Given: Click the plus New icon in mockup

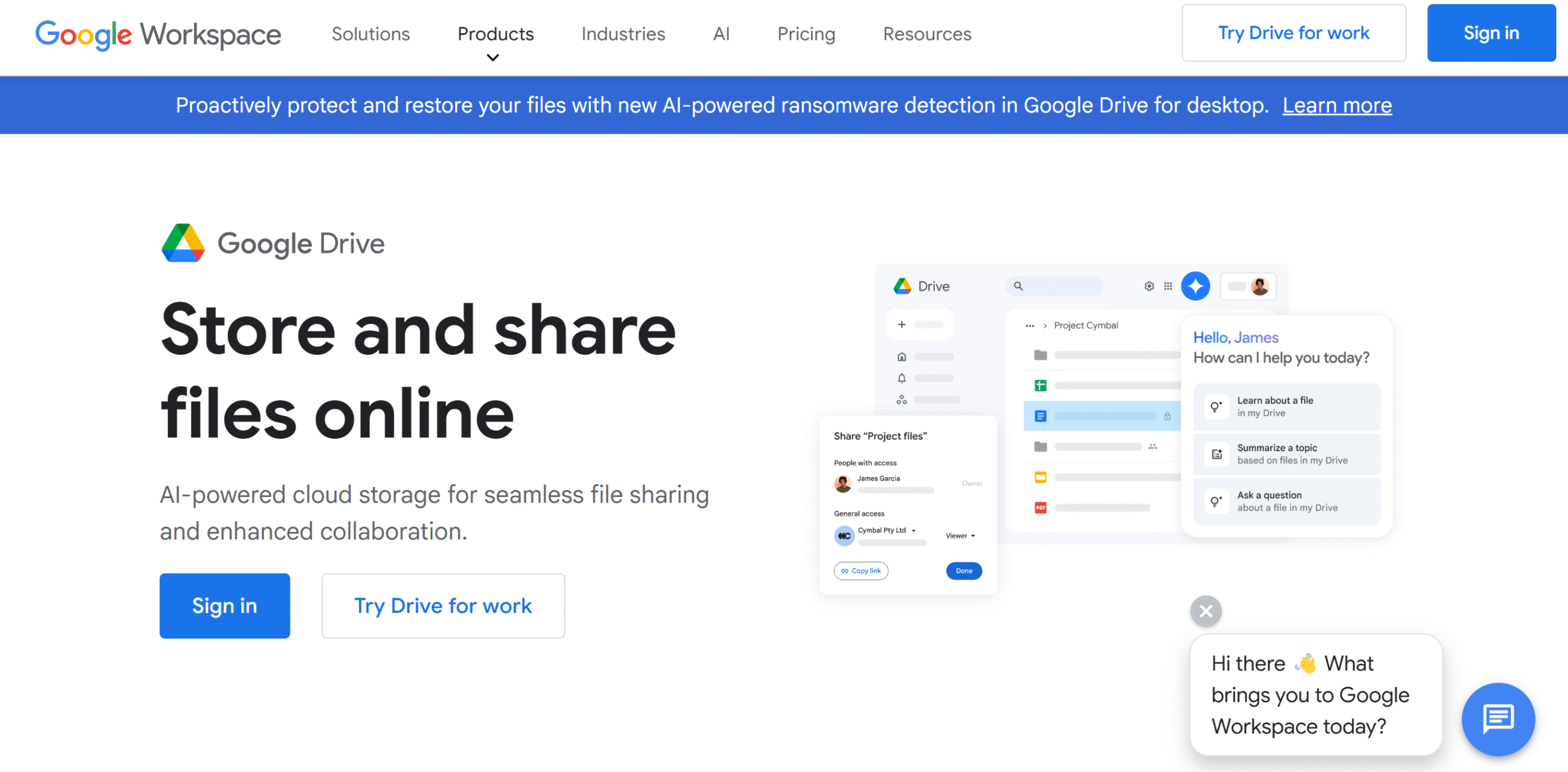Looking at the screenshot, I should (x=902, y=325).
